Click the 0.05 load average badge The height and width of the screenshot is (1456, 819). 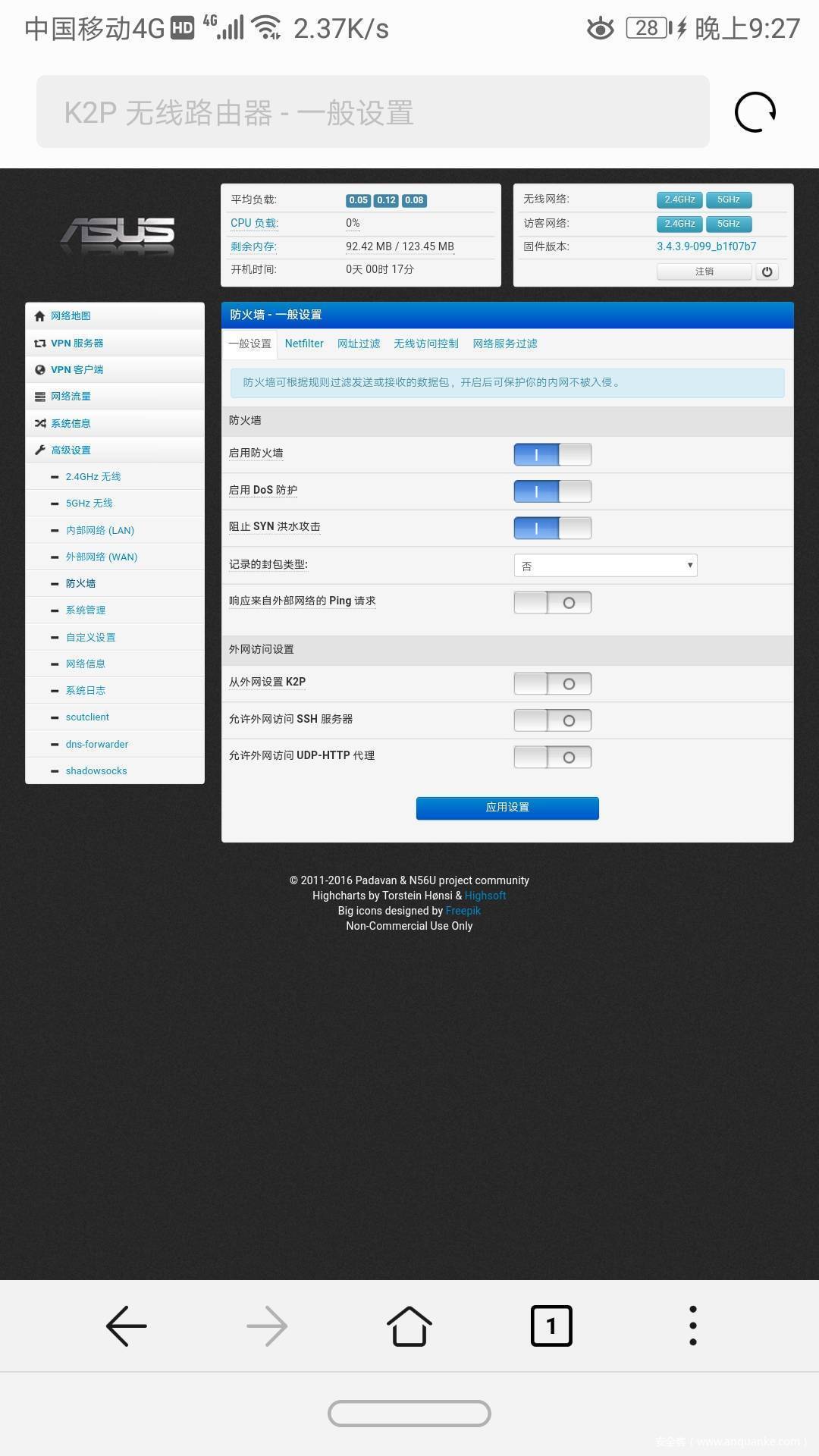[359, 200]
